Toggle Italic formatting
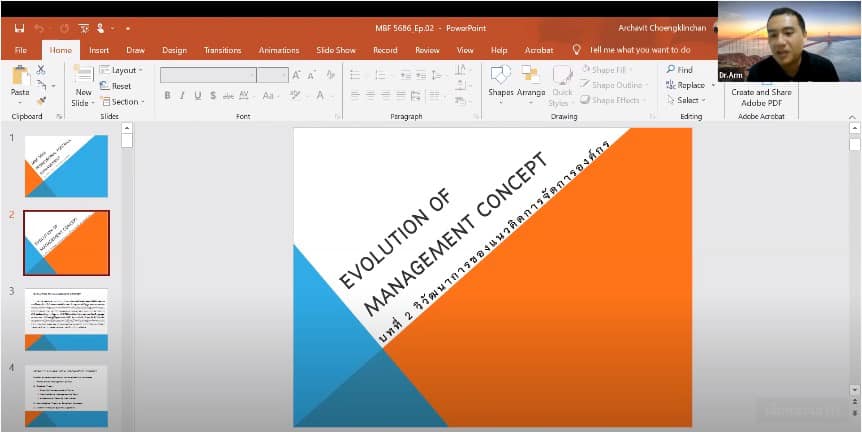This screenshot has height=432, width=862. [182, 96]
